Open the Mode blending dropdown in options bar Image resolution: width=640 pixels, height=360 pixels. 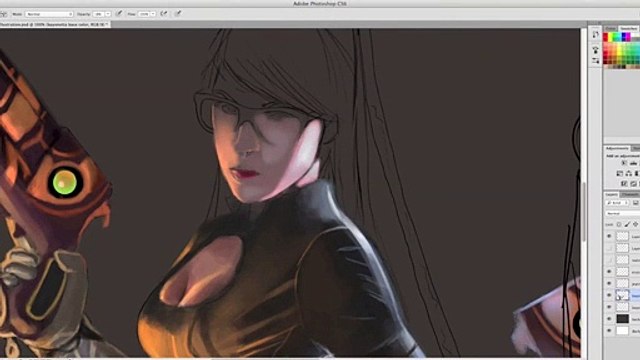click(49, 14)
